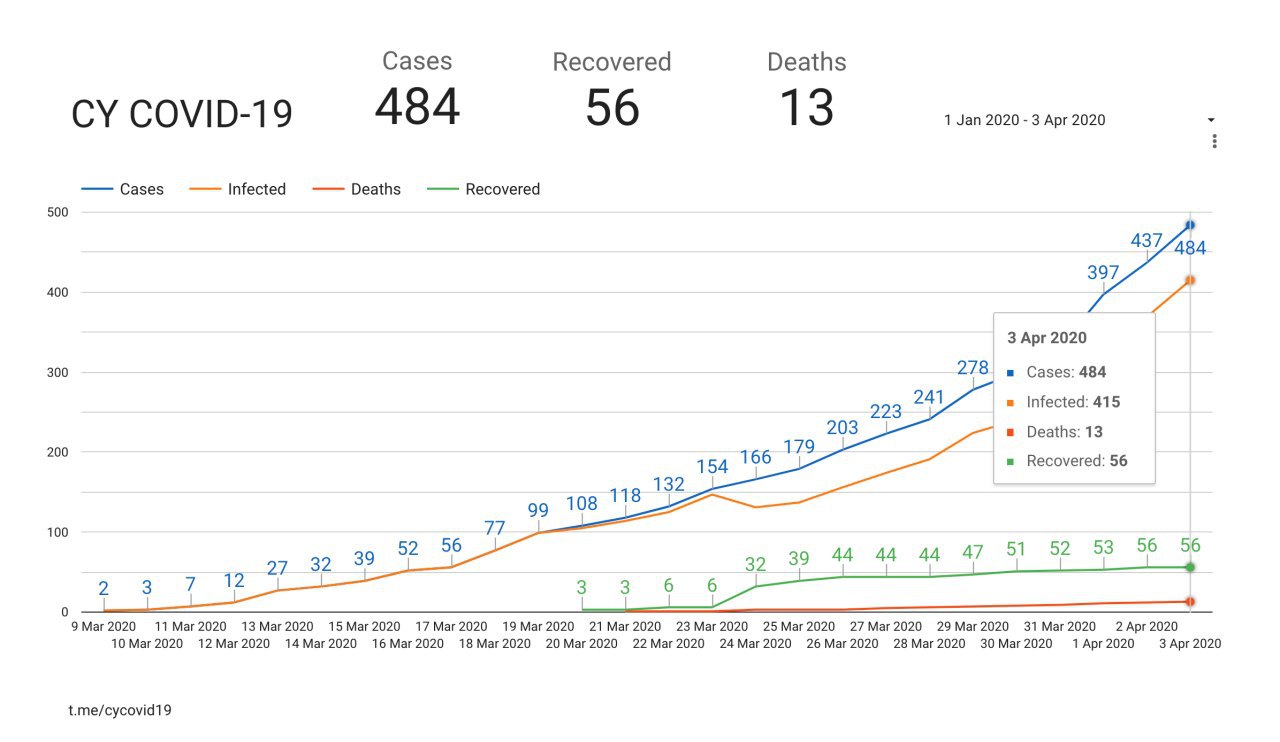1280x742 pixels.
Task: Click the red Deaths endpoint dot
Action: (x=1190, y=601)
